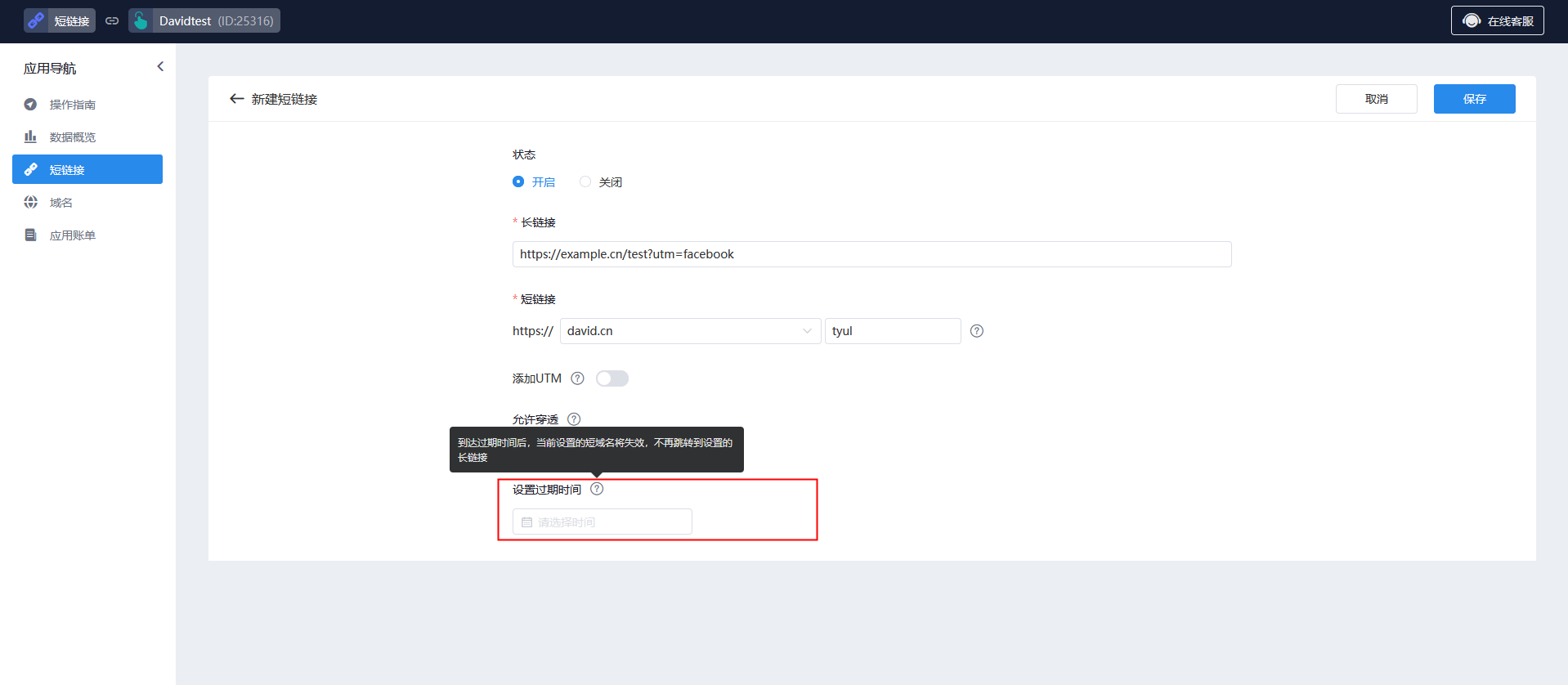Viewport: 1568px width, 685px height.
Task: Click the 短链接 link icon in sidebar
Action: 30,169
